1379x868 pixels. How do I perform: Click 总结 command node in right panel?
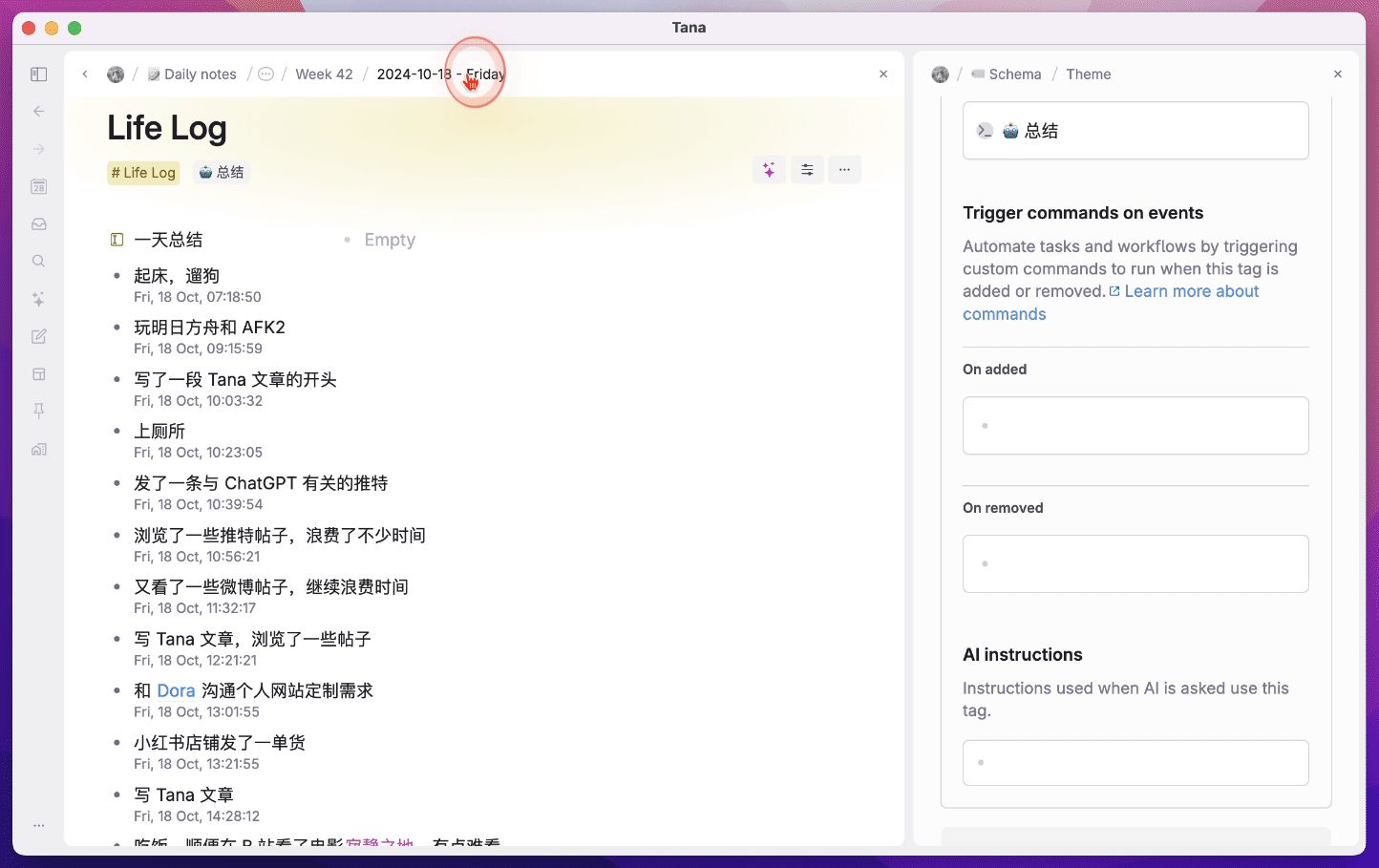pos(1135,131)
